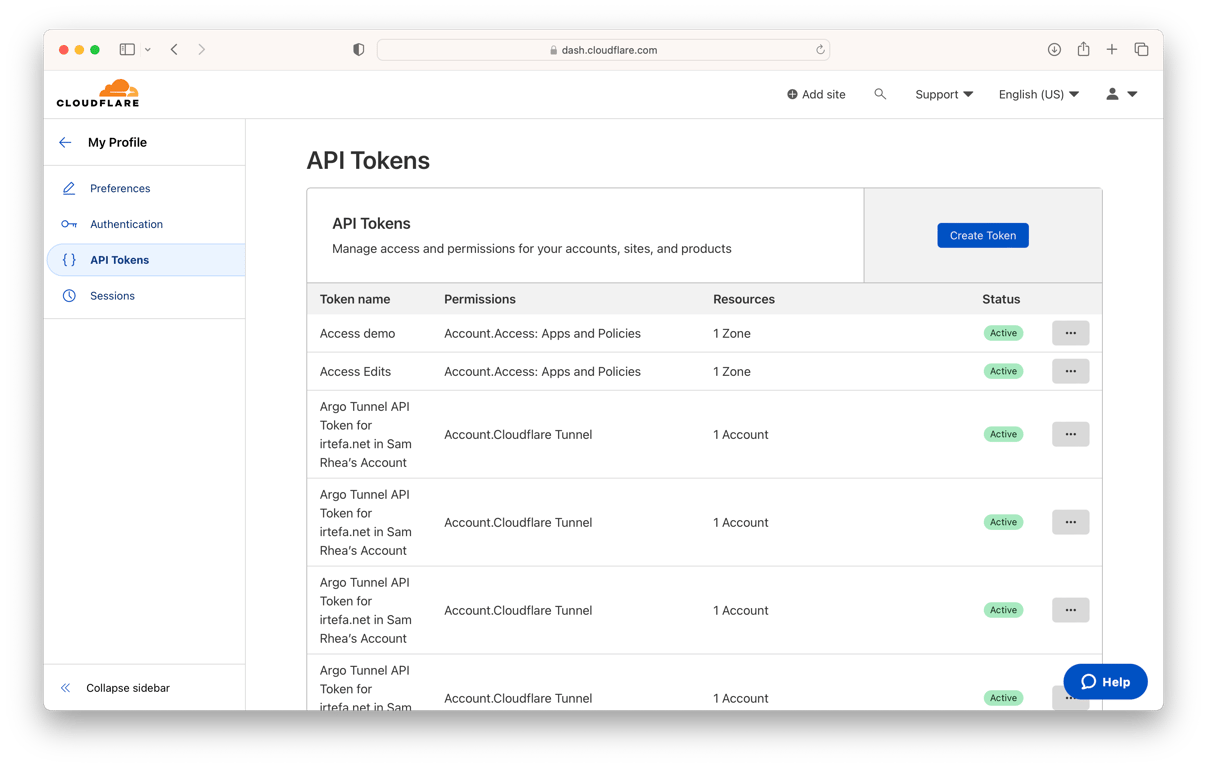The width and height of the screenshot is (1207, 768).
Task: Open the ellipsis menu for Access Edits token
Action: coord(1070,371)
